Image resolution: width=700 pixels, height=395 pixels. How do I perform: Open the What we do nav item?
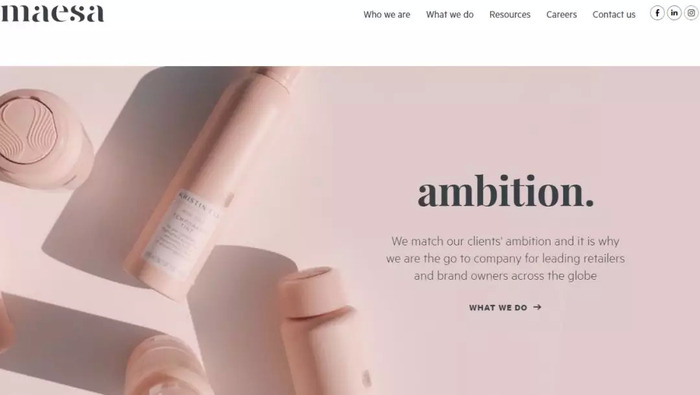tap(450, 15)
